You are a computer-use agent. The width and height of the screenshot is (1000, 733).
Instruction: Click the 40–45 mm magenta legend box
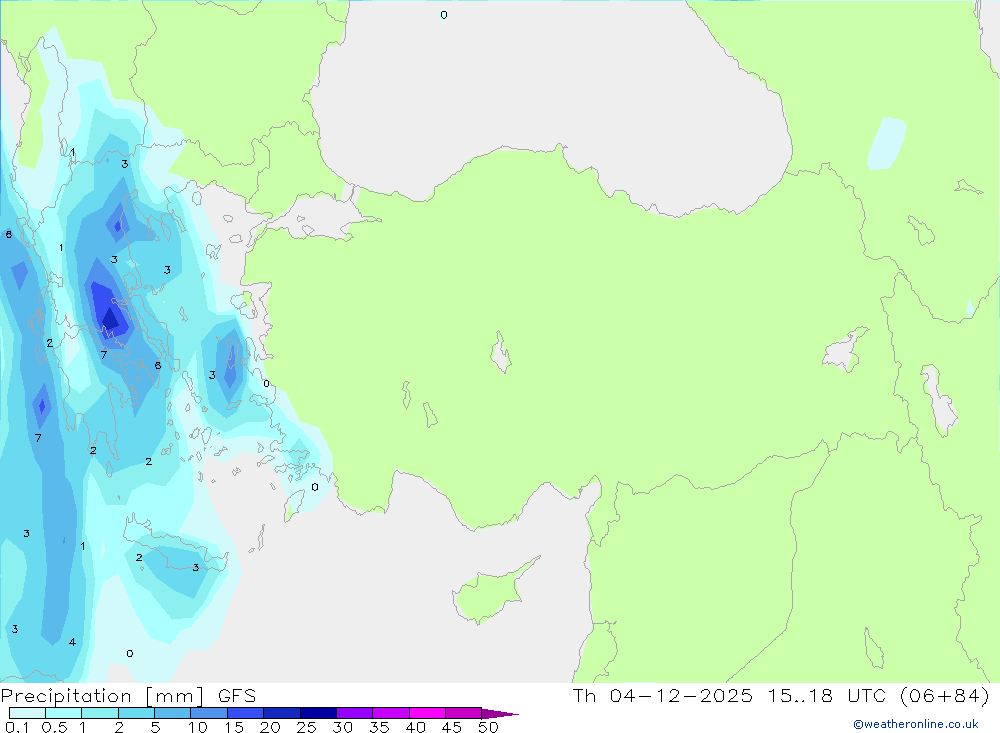tap(427, 713)
